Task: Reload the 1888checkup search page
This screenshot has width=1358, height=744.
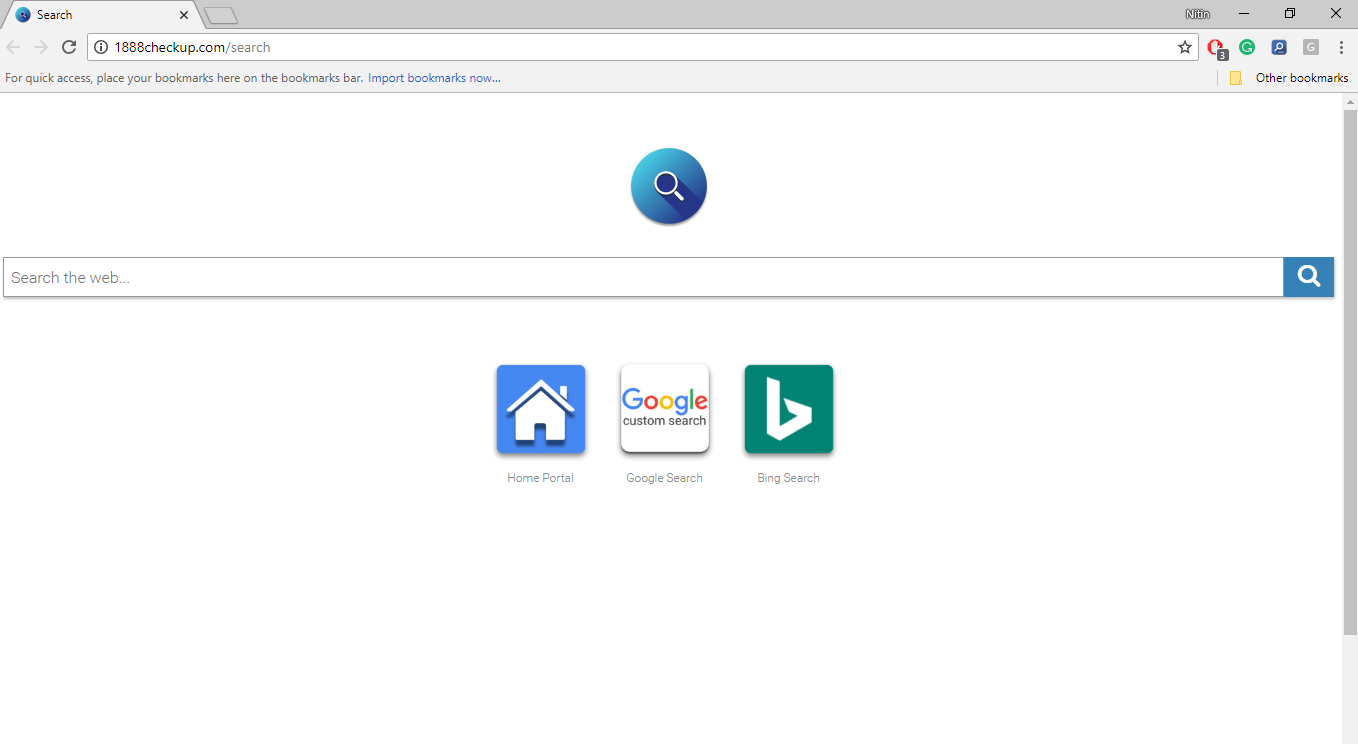Action: click(68, 46)
